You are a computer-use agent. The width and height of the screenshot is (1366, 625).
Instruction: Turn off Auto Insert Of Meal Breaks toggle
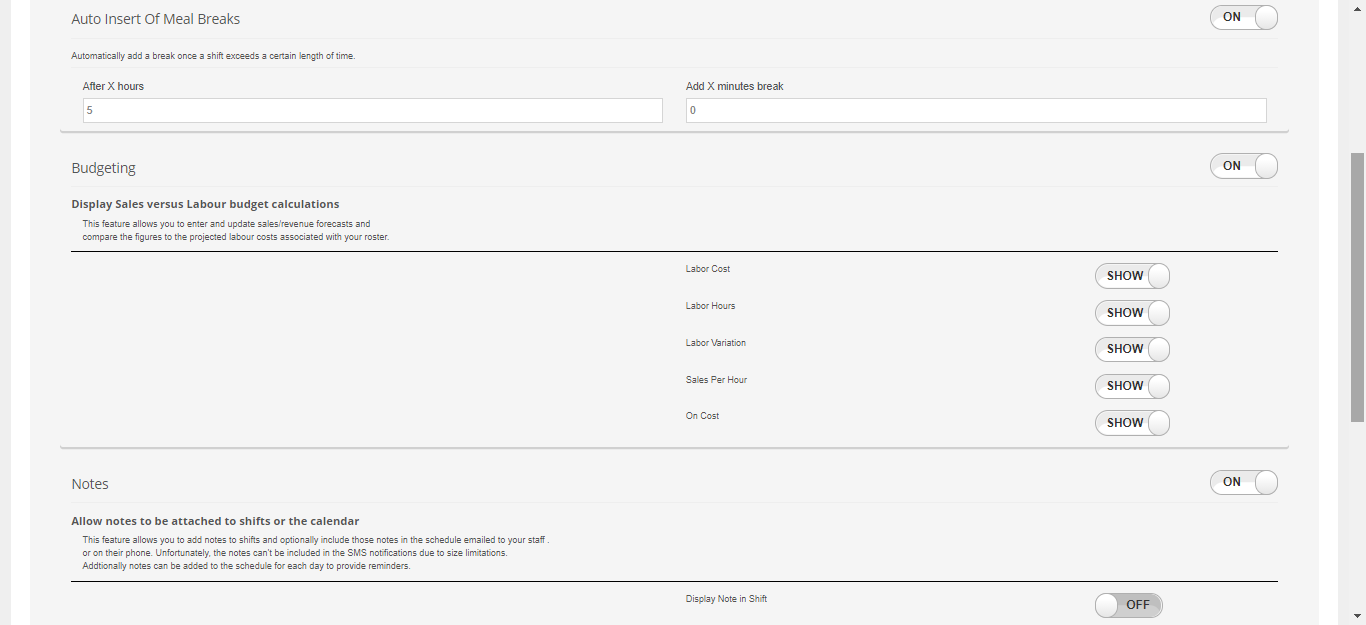pyautogui.click(x=1243, y=17)
